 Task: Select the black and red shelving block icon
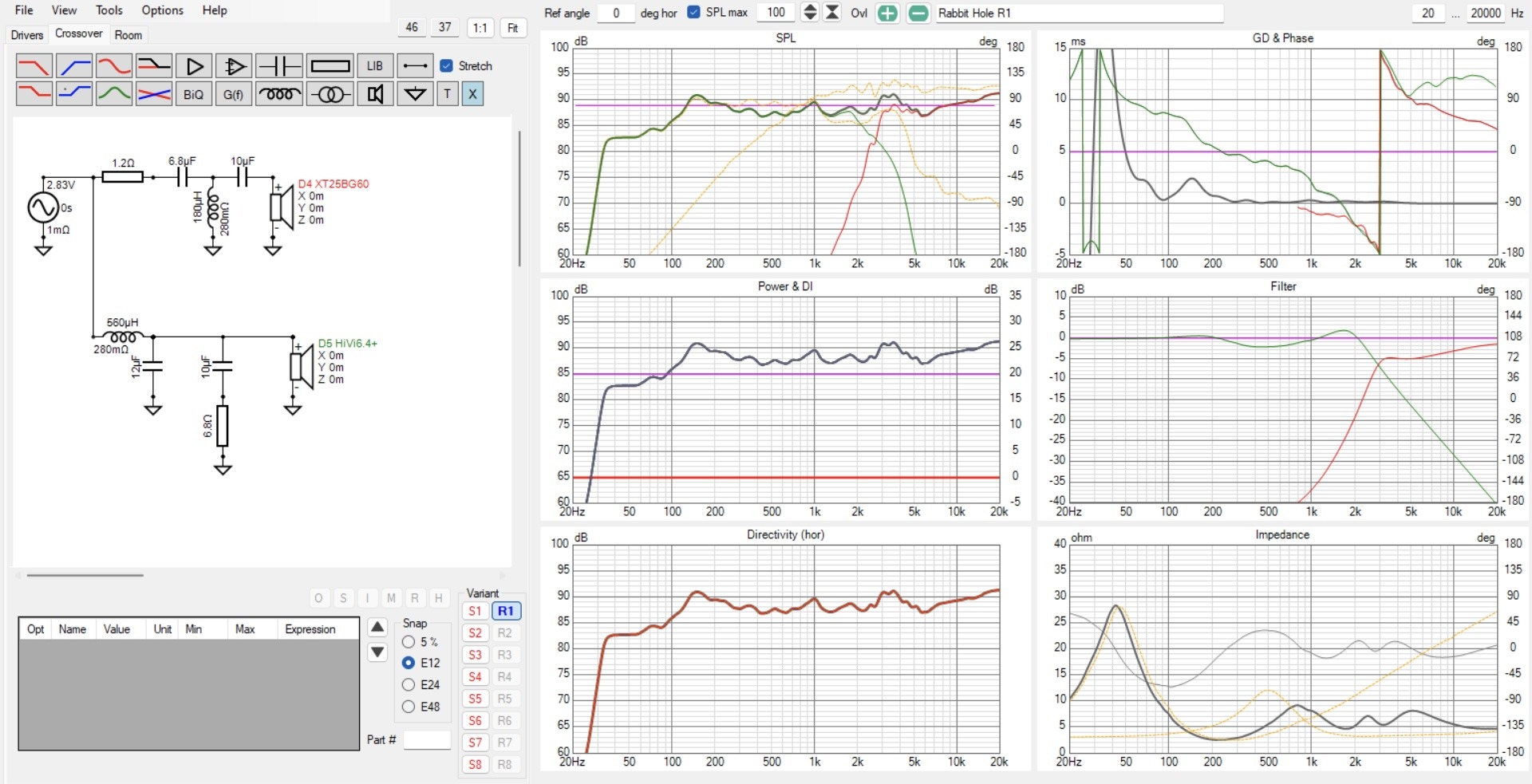coord(154,66)
